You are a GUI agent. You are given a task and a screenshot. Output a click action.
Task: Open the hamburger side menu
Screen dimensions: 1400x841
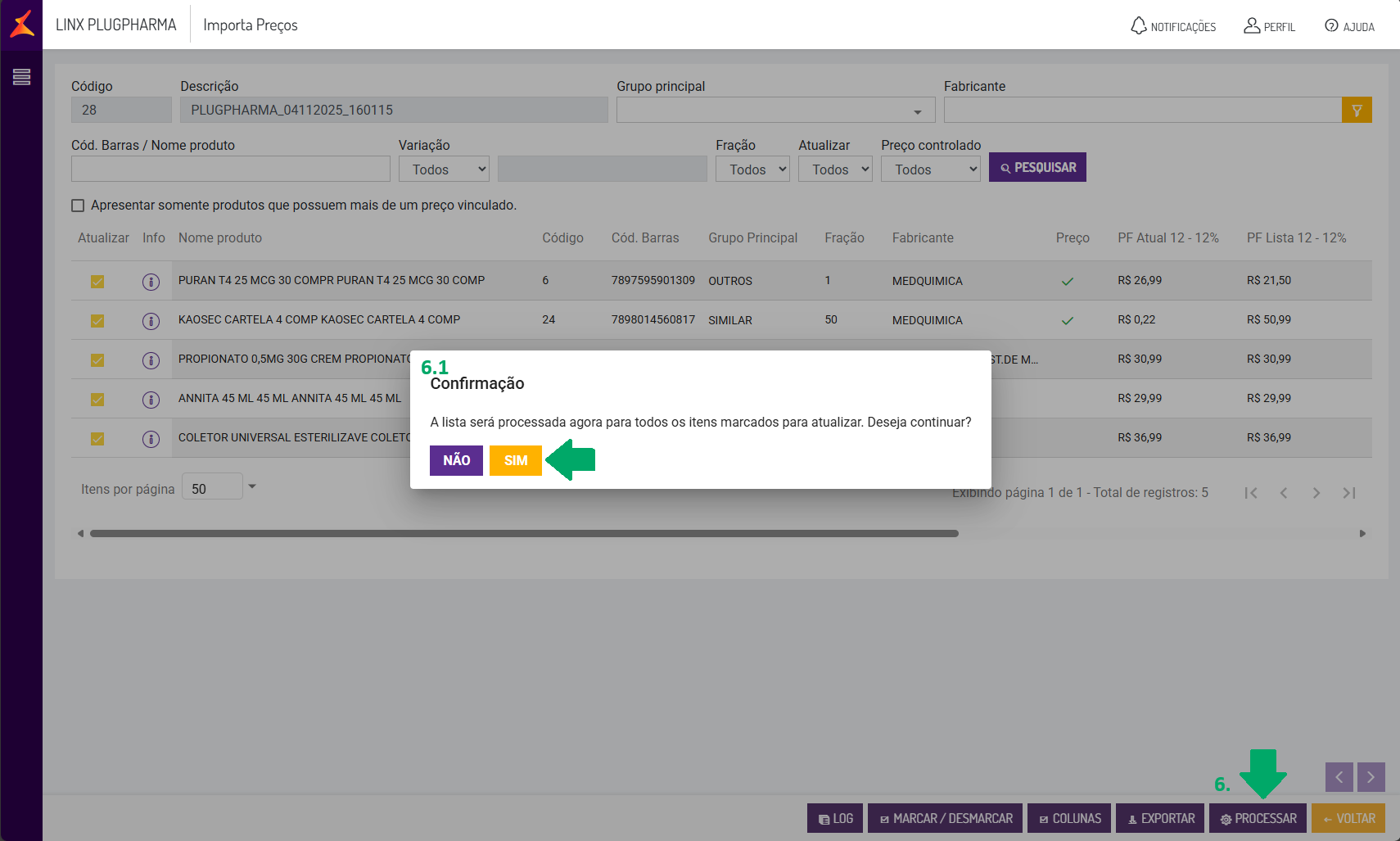[21, 77]
